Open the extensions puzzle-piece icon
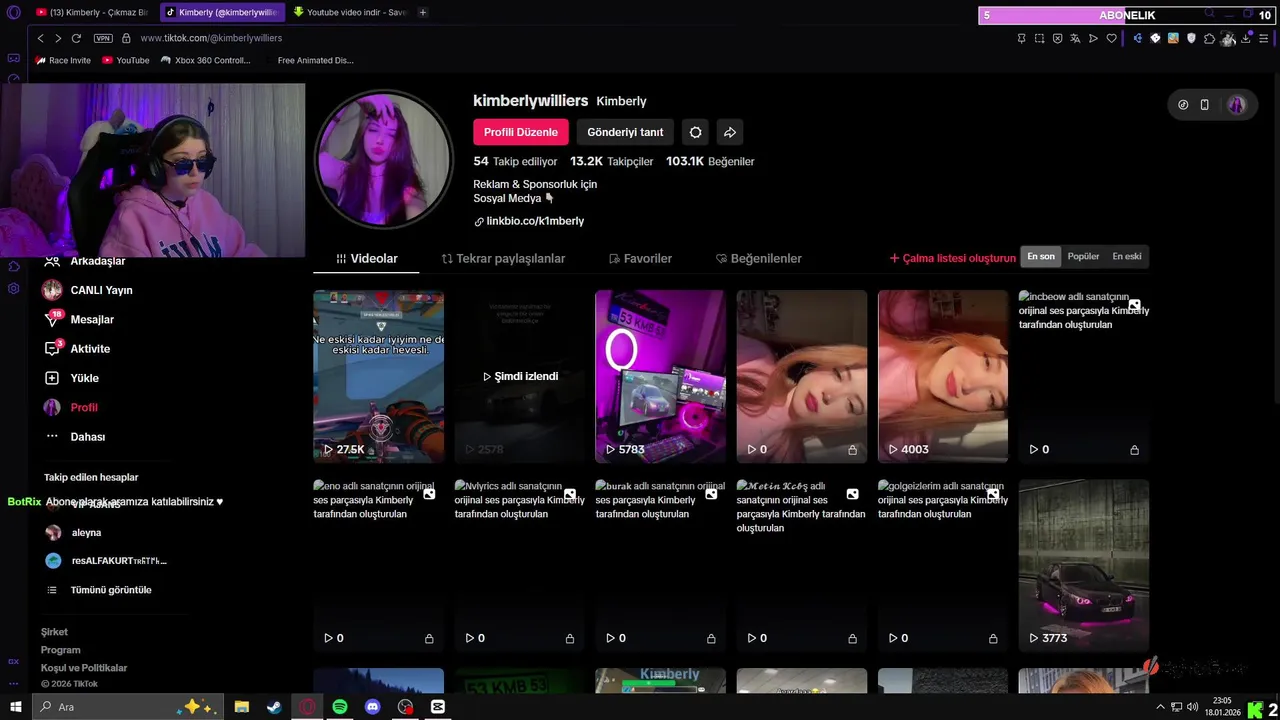1280x720 pixels. (x=1209, y=38)
